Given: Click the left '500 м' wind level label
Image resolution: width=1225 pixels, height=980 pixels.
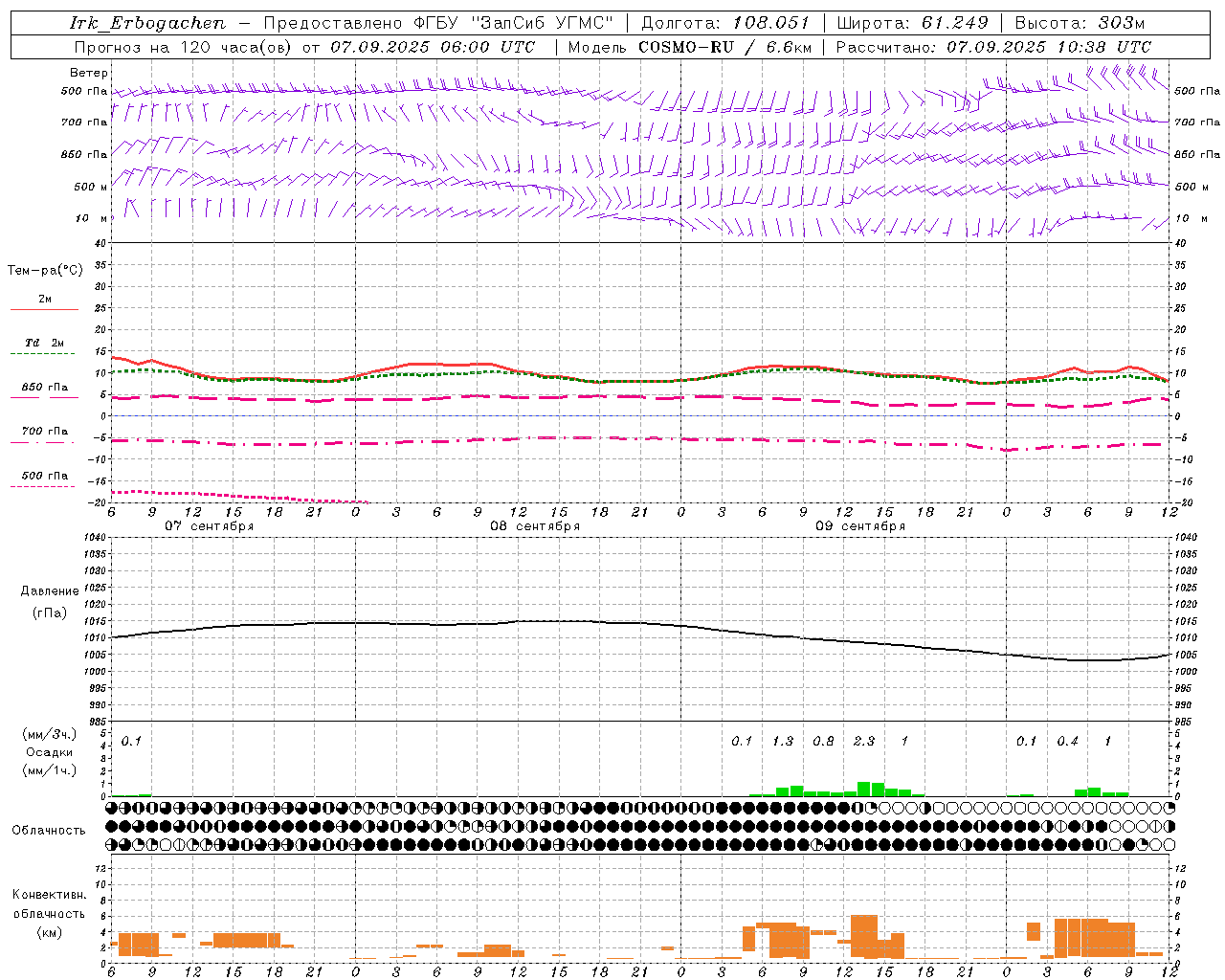Looking at the screenshot, I should tap(91, 187).
